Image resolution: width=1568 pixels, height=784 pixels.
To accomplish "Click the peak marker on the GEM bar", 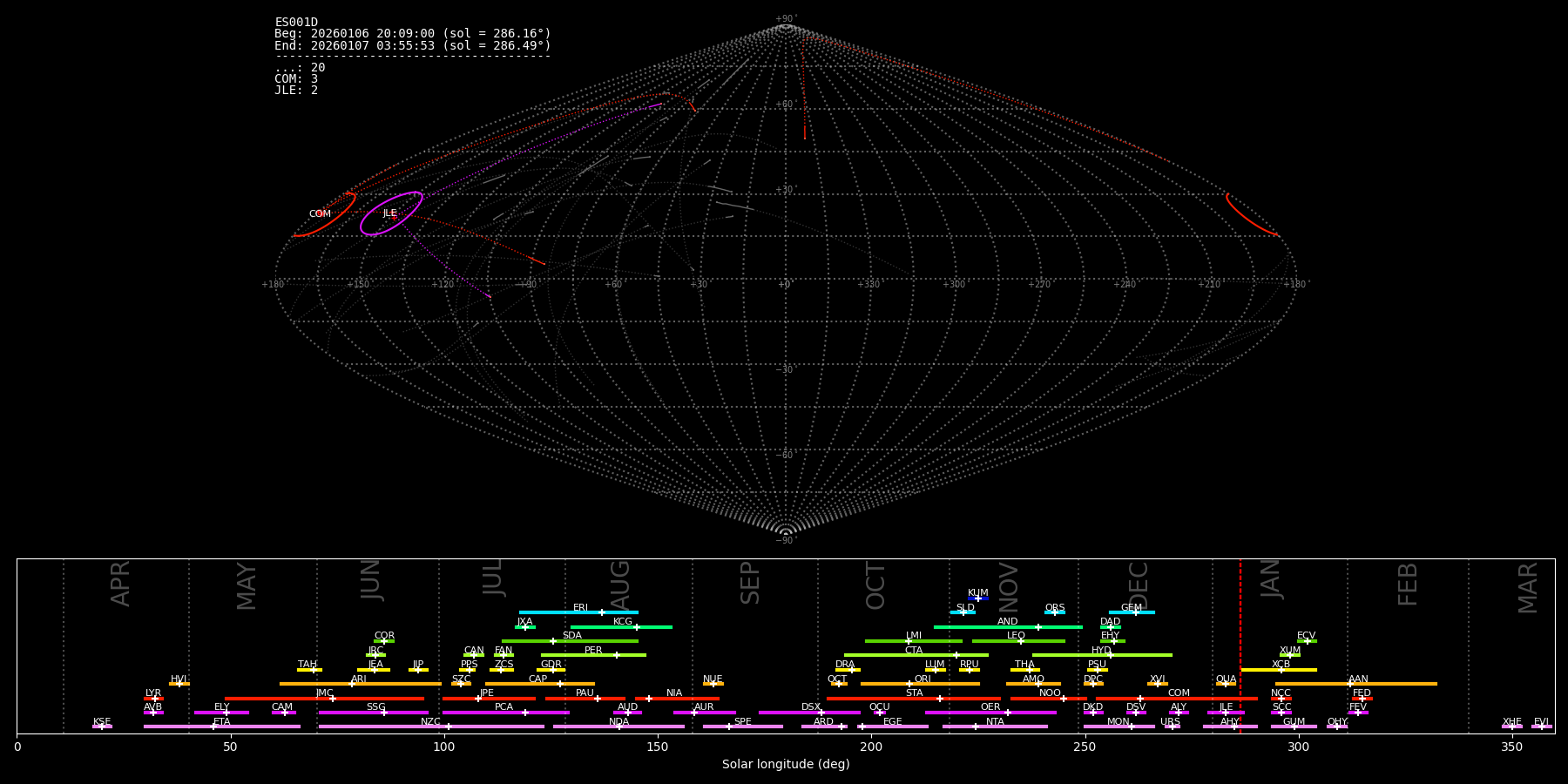I will click(x=1135, y=612).
